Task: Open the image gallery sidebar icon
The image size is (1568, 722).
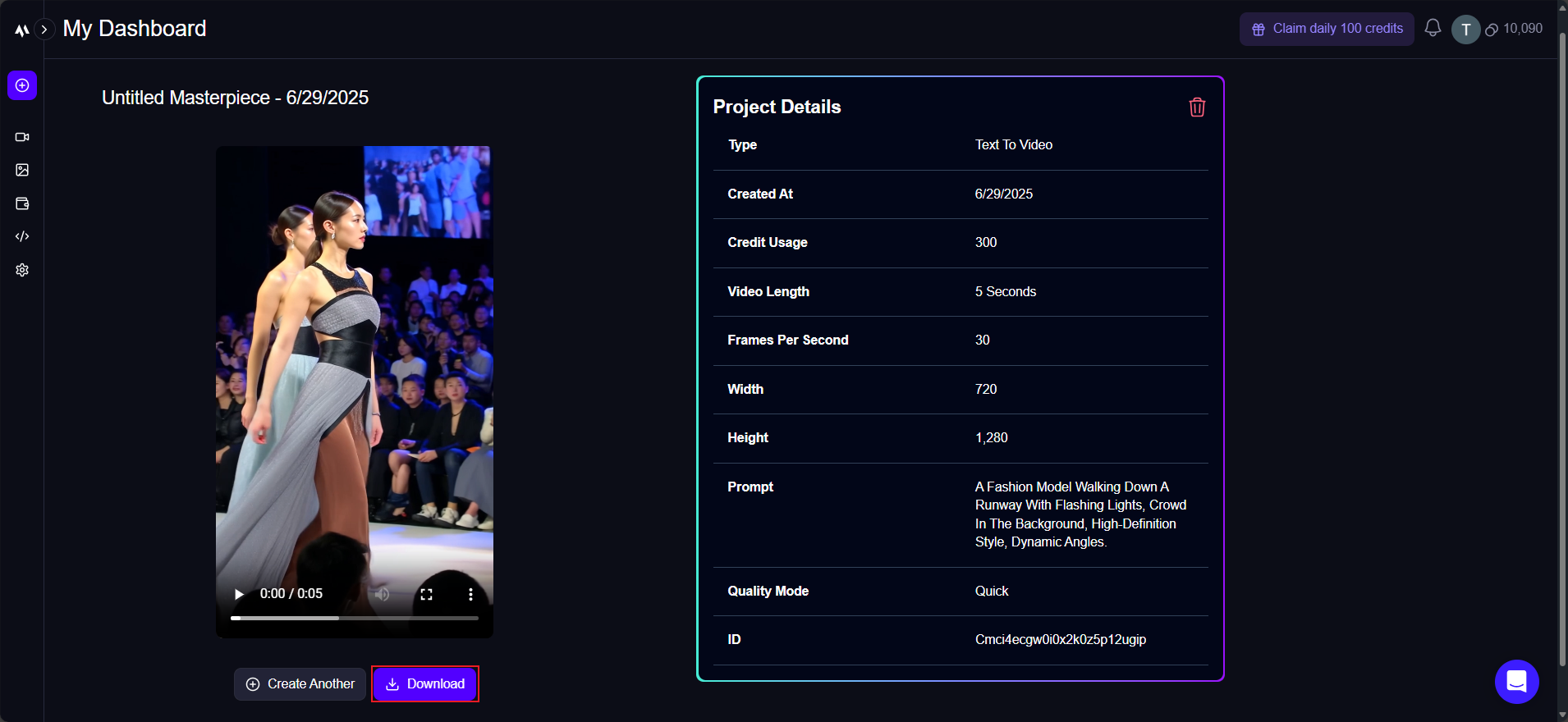Action: [22, 170]
